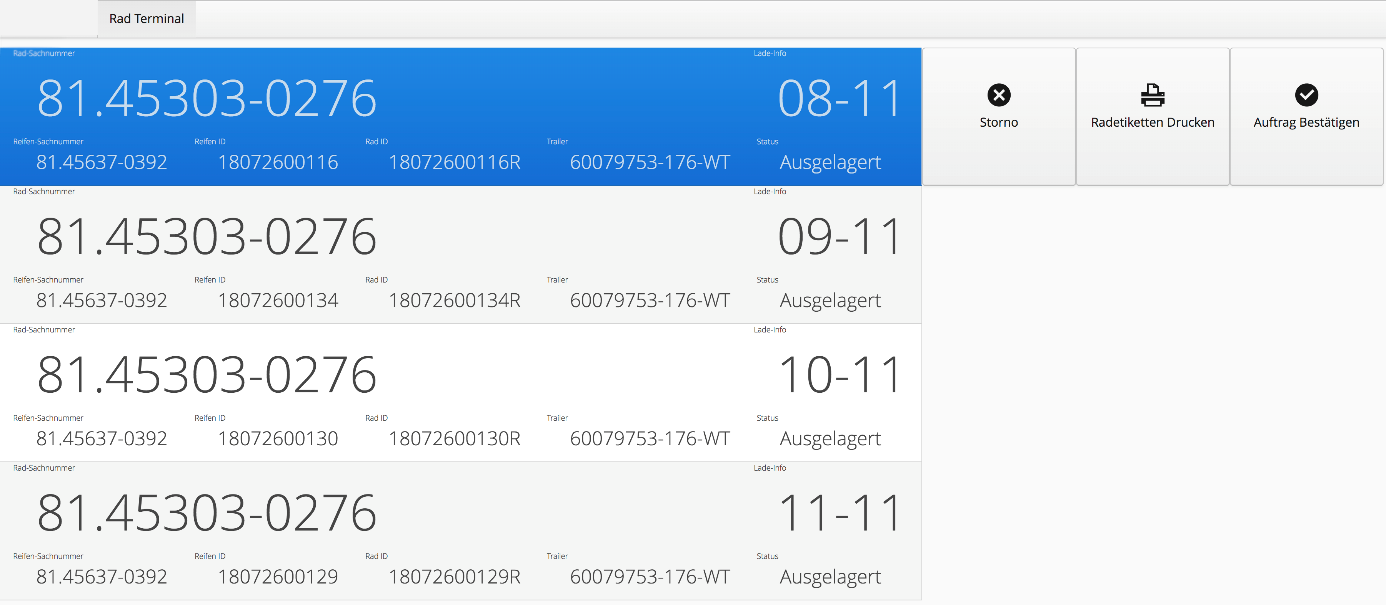Click the Ausgelagert status in the 10-11 row
Screen dimensions: 1386x605
point(830,438)
